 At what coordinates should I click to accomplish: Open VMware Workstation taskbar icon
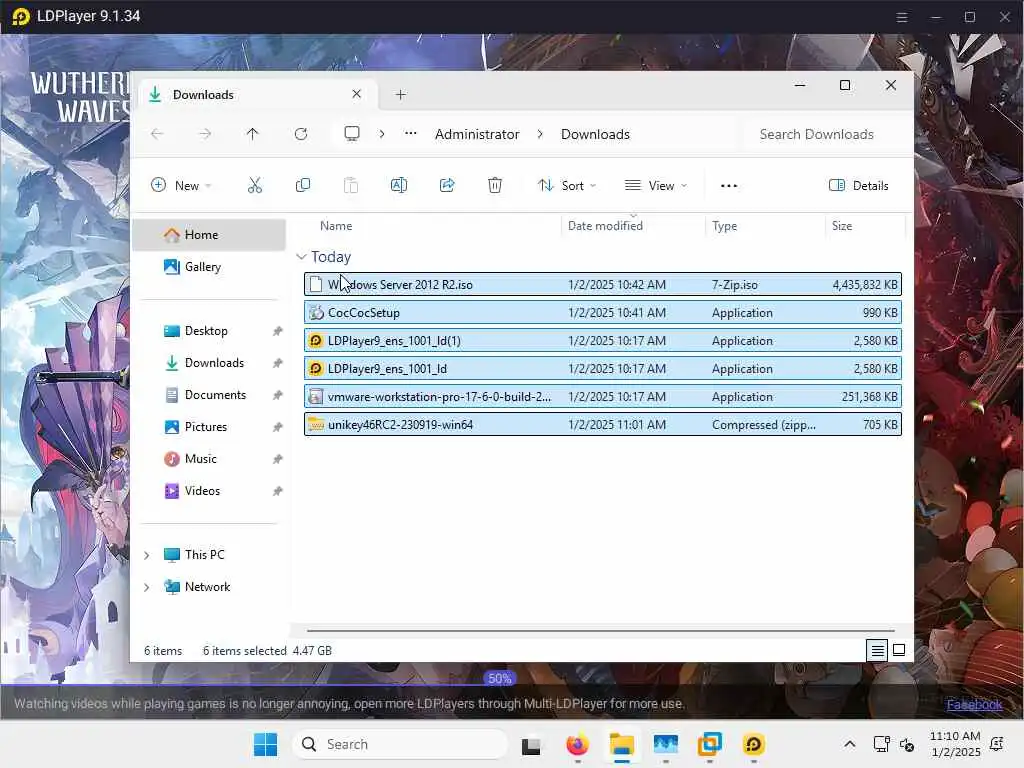coord(710,744)
